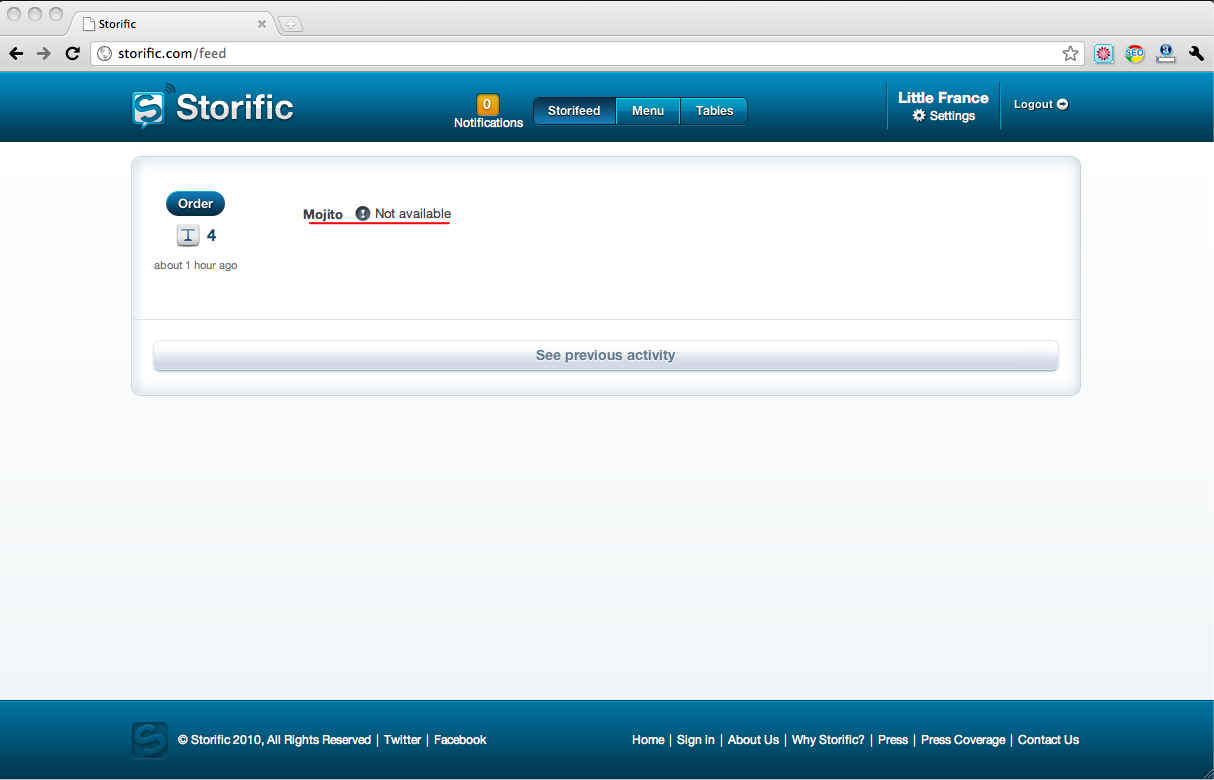Image resolution: width=1214 pixels, height=780 pixels.
Task: Open the browser wrench menu
Action: tap(1196, 54)
